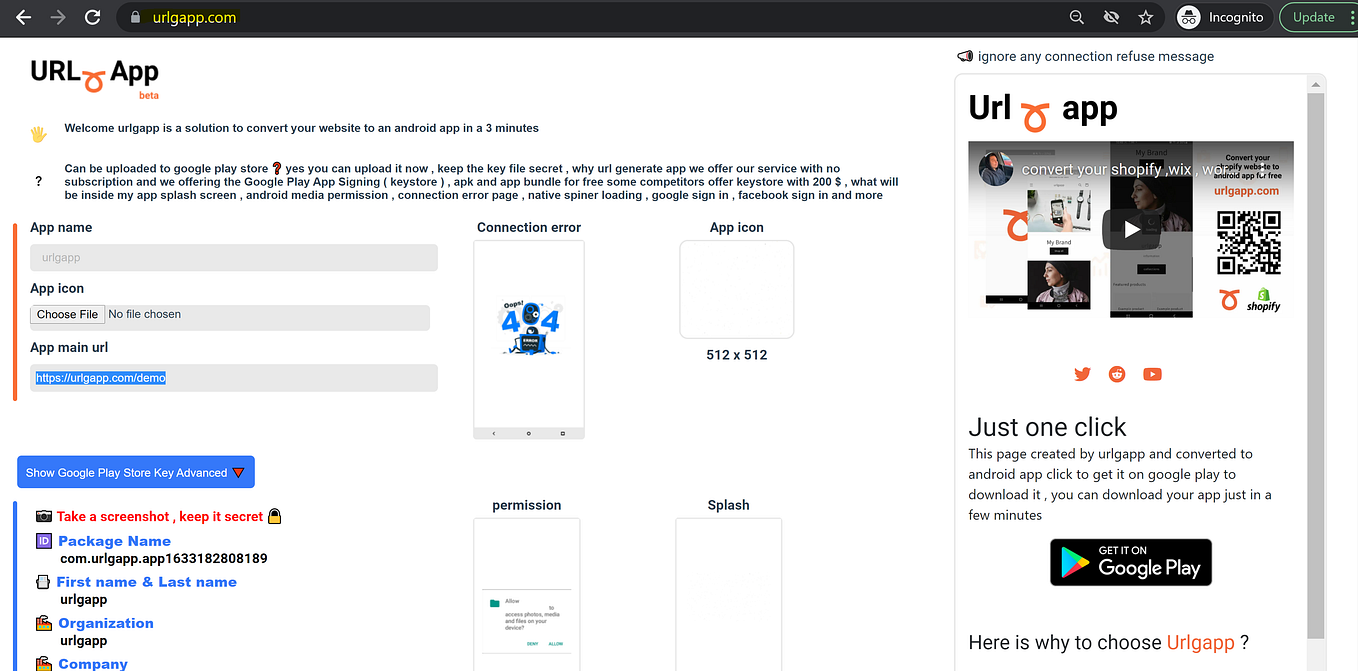Click the megaphone icon near ignore message
The height and width of the screenshot is (671, 1358).
(x=965, y=56)
